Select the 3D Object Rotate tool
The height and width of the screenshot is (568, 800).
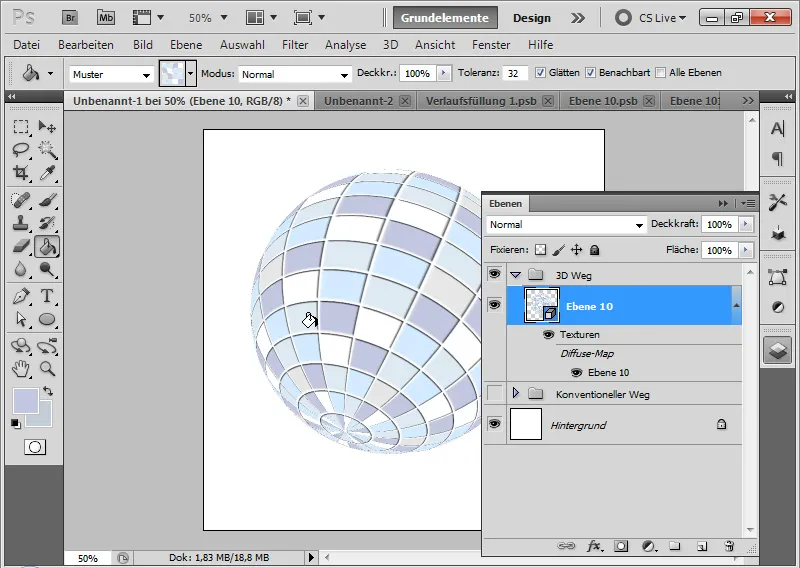[x=21, y=347]
